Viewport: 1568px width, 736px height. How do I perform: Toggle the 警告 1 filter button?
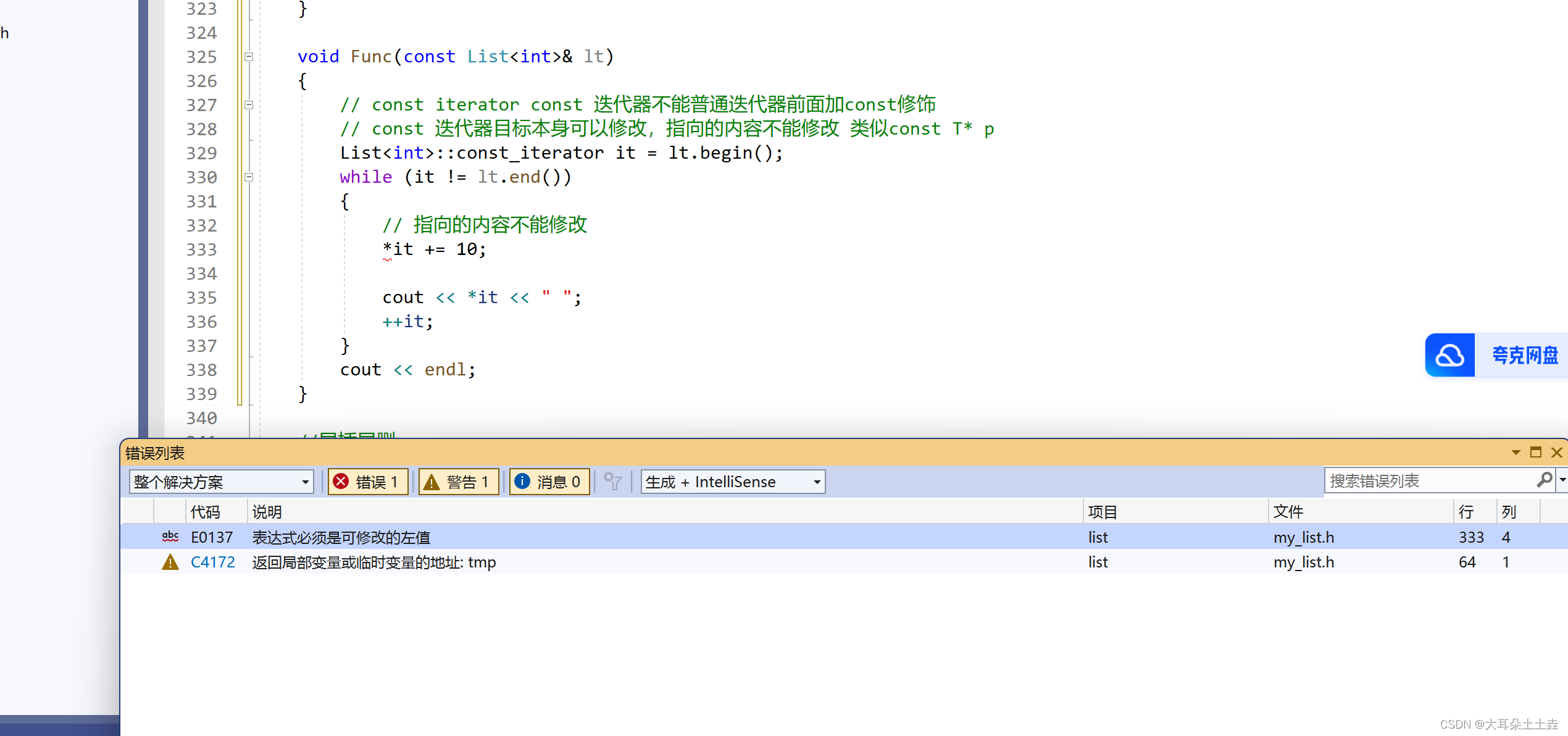tap(459, 482)
